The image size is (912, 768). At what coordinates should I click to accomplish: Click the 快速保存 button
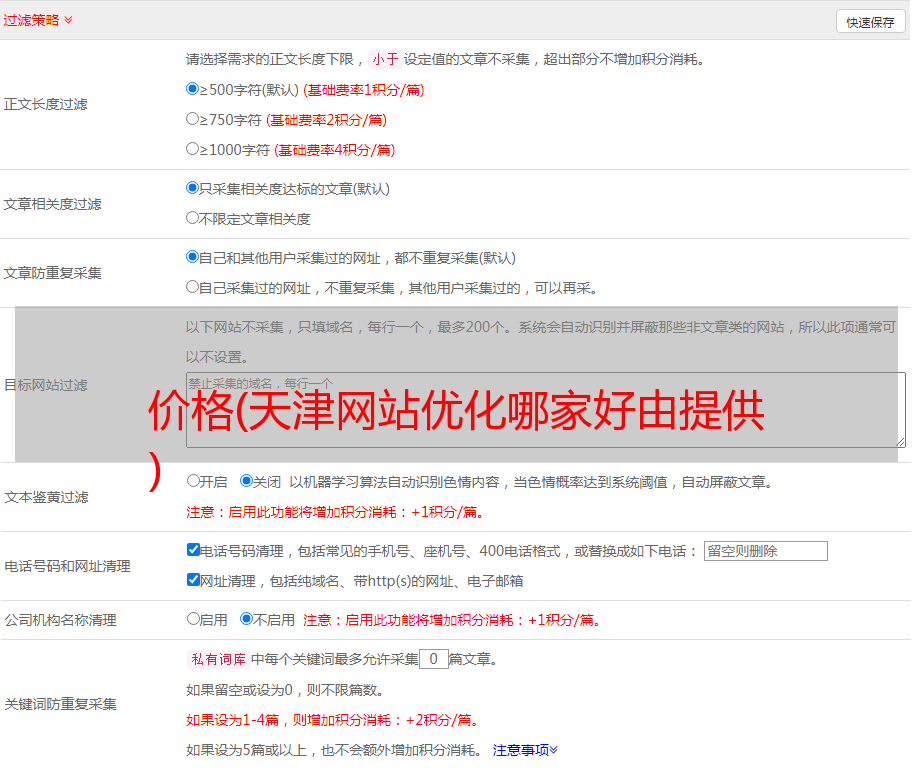[x=870, y=22]
